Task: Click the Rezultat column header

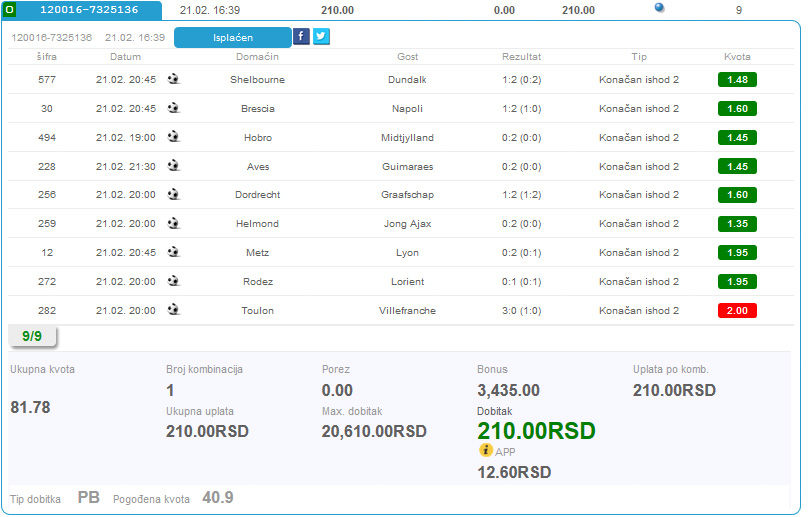Action: pos(522,57)
